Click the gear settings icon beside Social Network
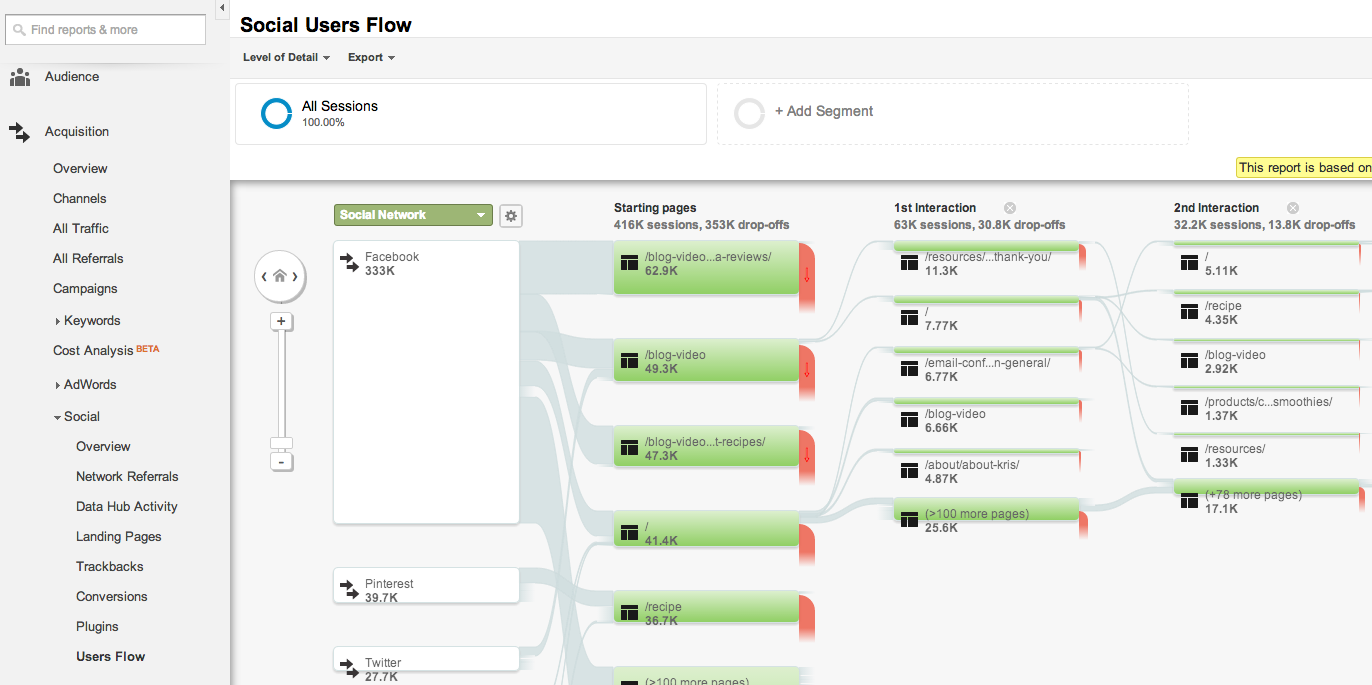The width and height of the screenshot is (1372, 685). [511, 215]
